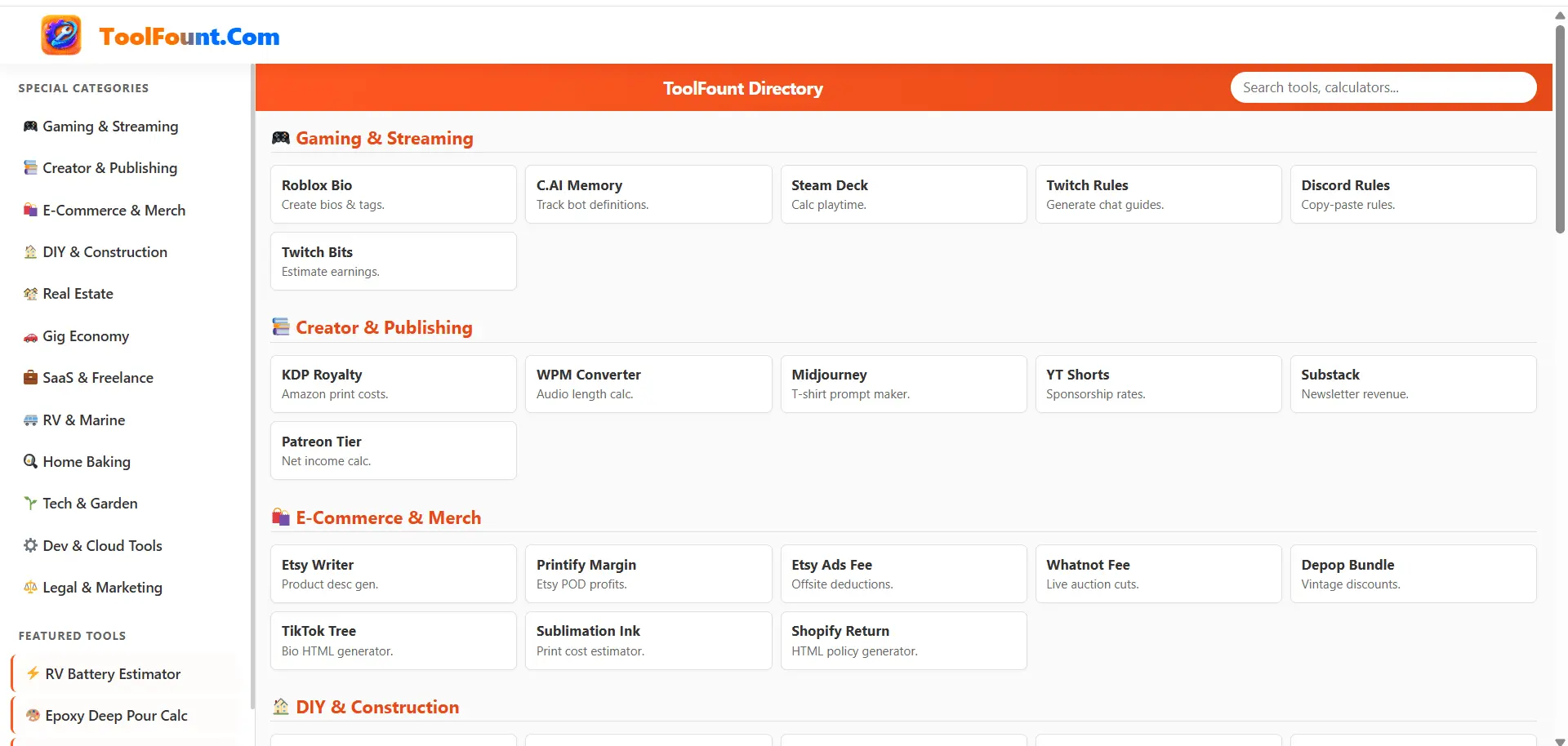Open the Roblox Bio tool card
This screenshot has height=746, width=1568.
pos(394,194)
